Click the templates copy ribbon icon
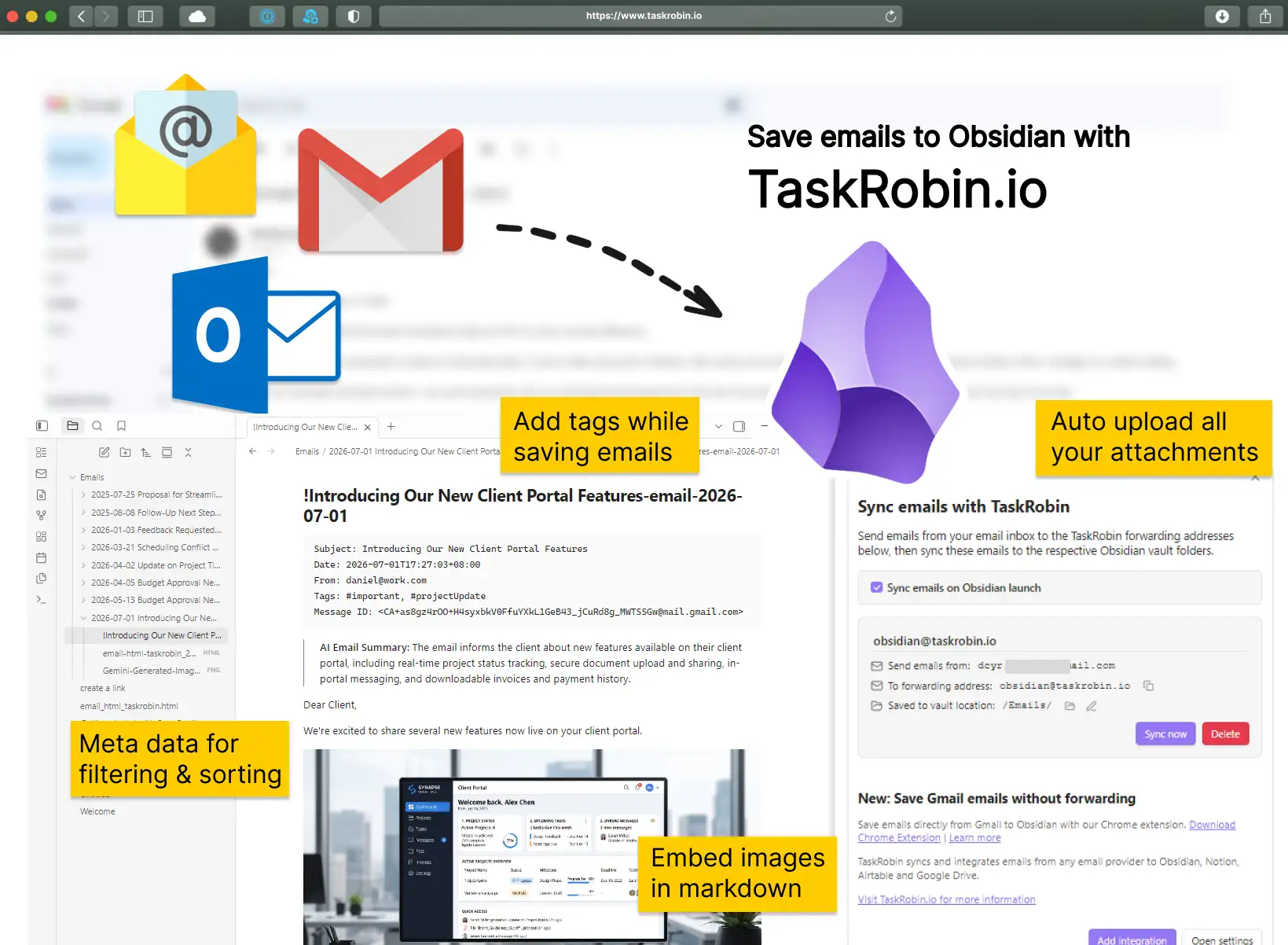 coord(42,579)
